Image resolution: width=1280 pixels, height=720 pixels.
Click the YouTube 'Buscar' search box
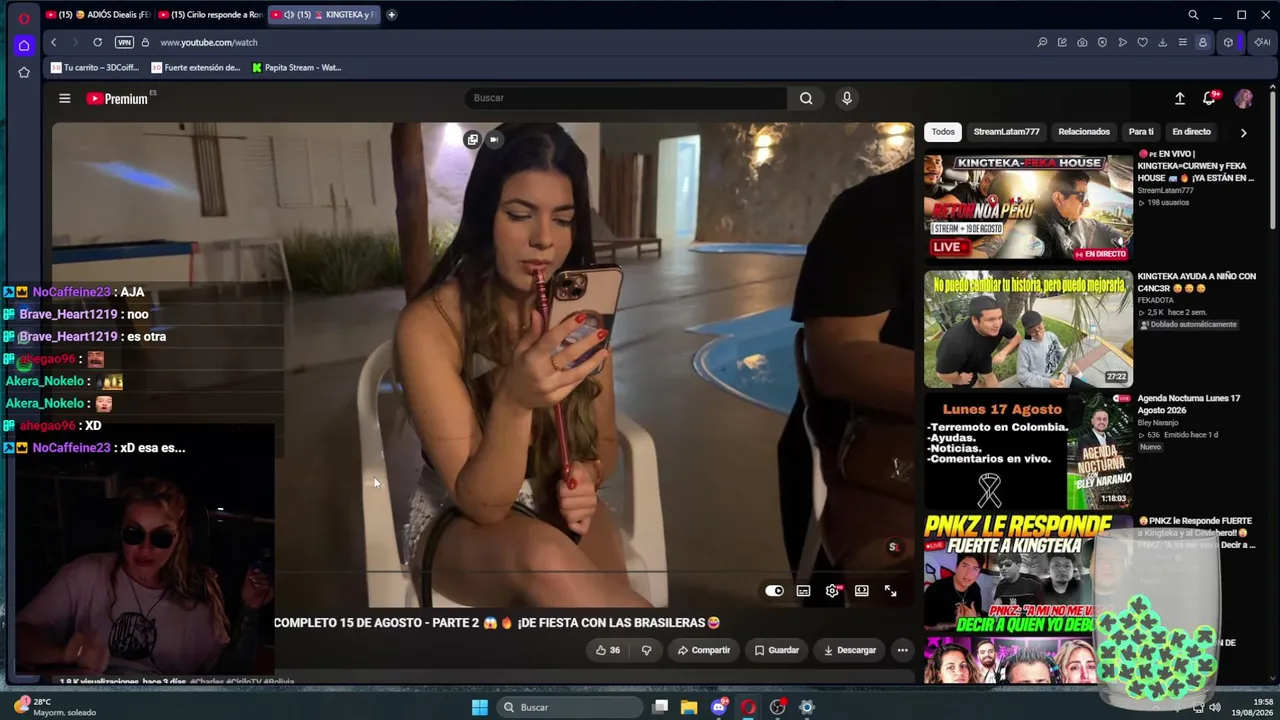coord(625,98)
